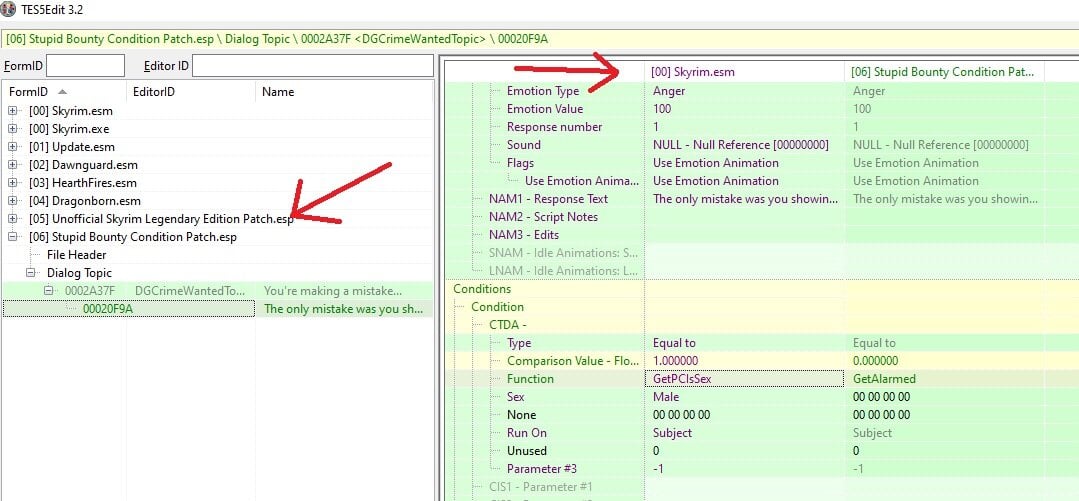
Task: Collapse the 0002A37F DGCrimeWantedTopic node
Action: (48, 290)
